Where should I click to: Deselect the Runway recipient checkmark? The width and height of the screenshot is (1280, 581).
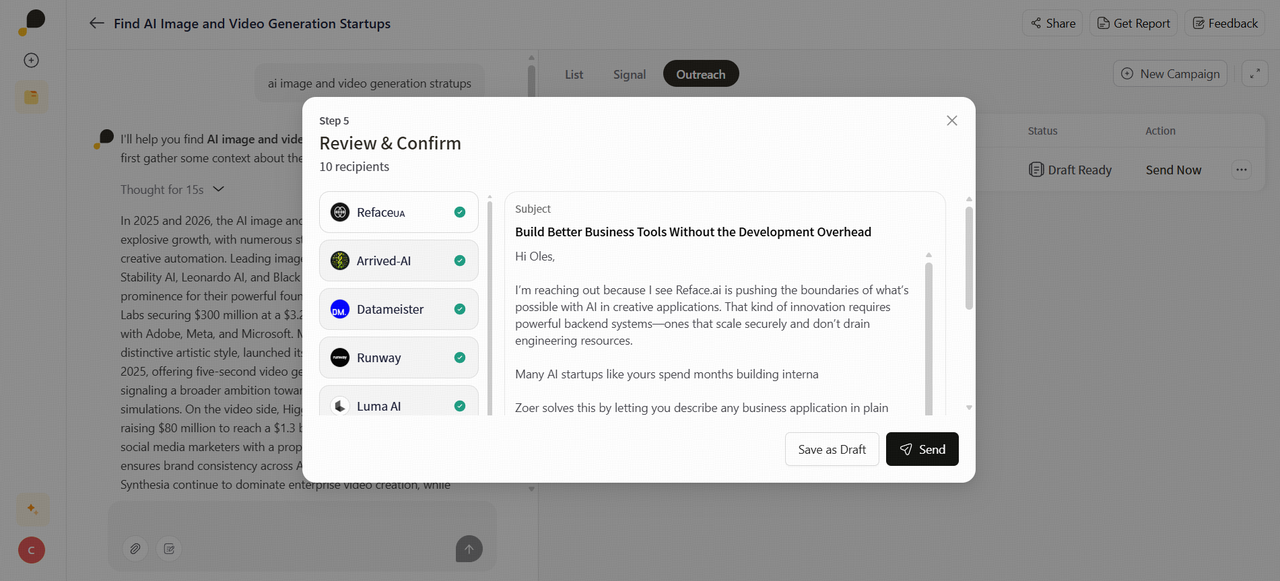pyautogui.click(x=460, y=358)
